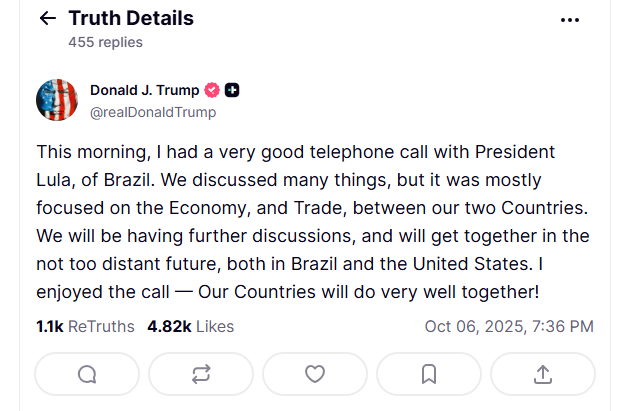Click the 455 replies count

tap(105, 42)
